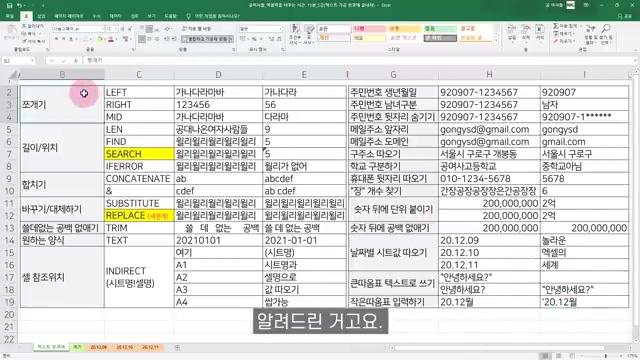The width and height of the screenshot is (640, 360).
Task: Click yellow SEARCH cell
Action: 139,154
